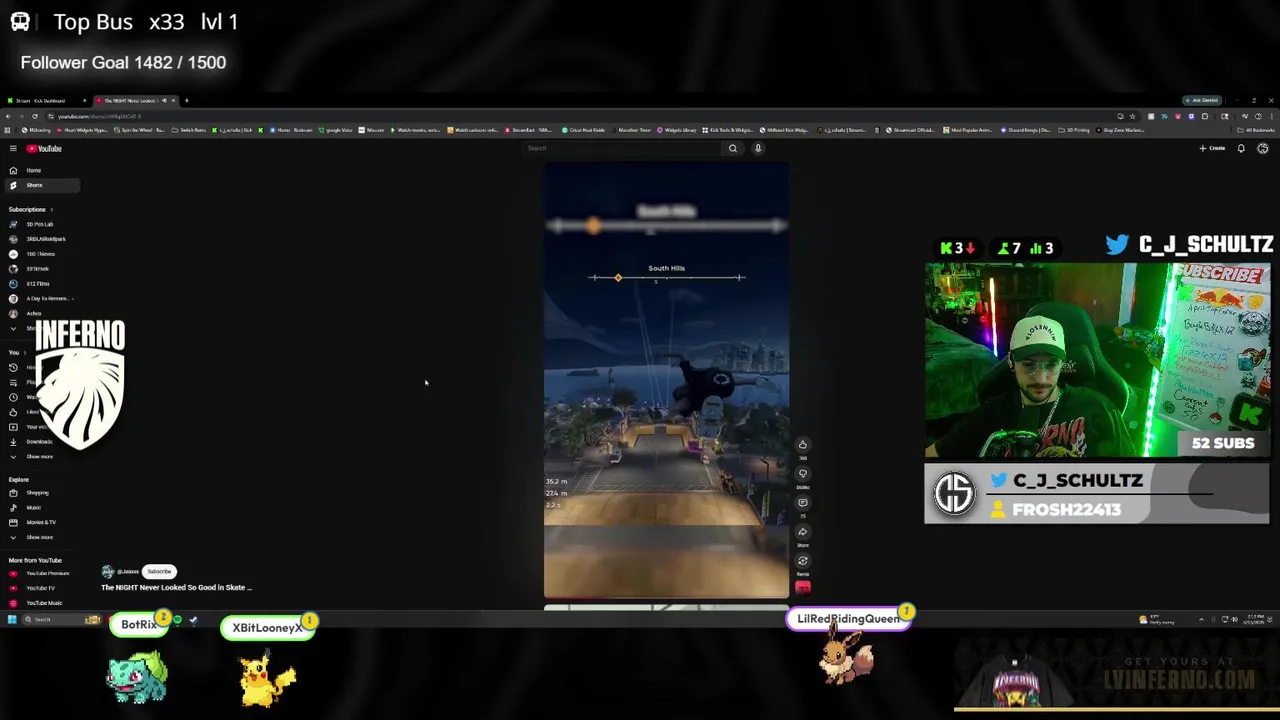The width and height of the screenshot is (1280, 720).
Task: Click the Watch later icon
Action: (13, 397)
